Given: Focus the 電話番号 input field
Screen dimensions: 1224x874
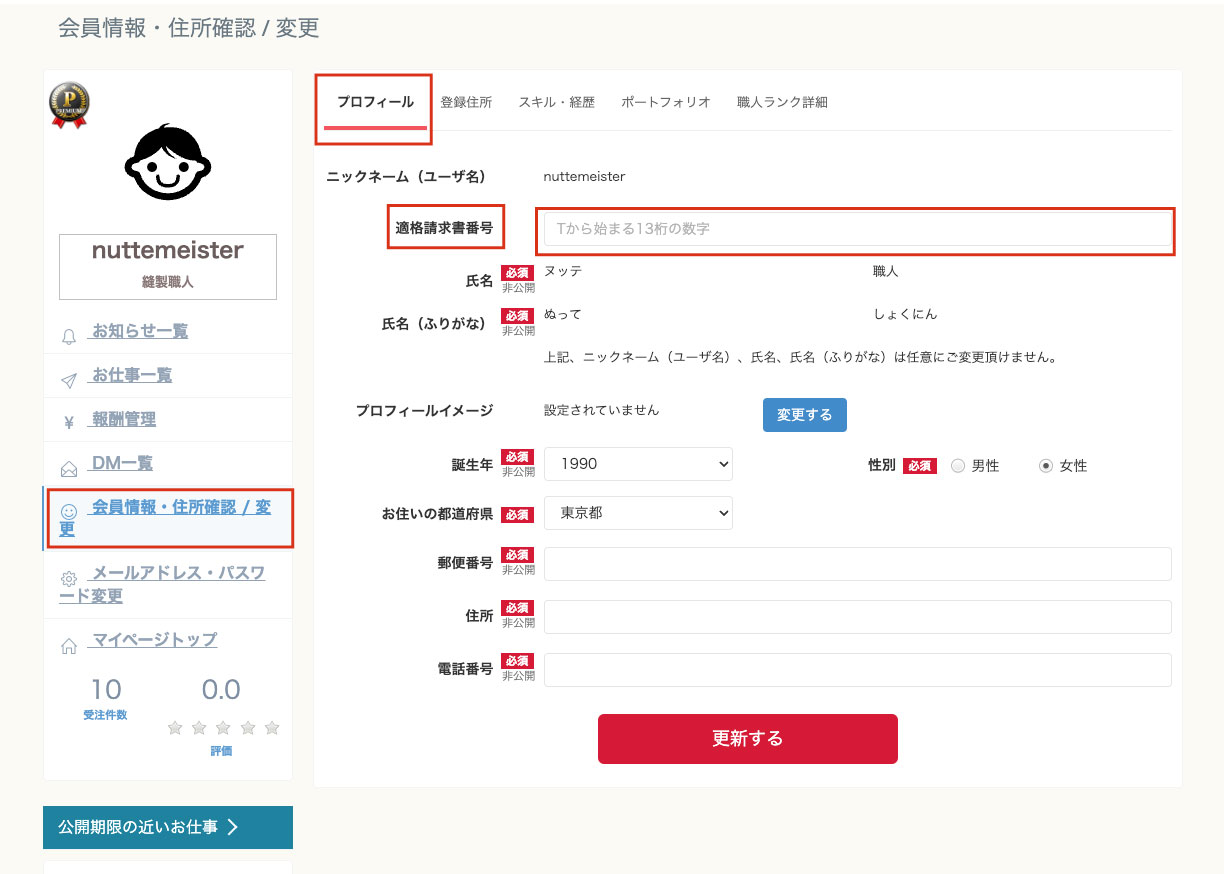Looking at the screenshot, I should [x=857, y=670].
